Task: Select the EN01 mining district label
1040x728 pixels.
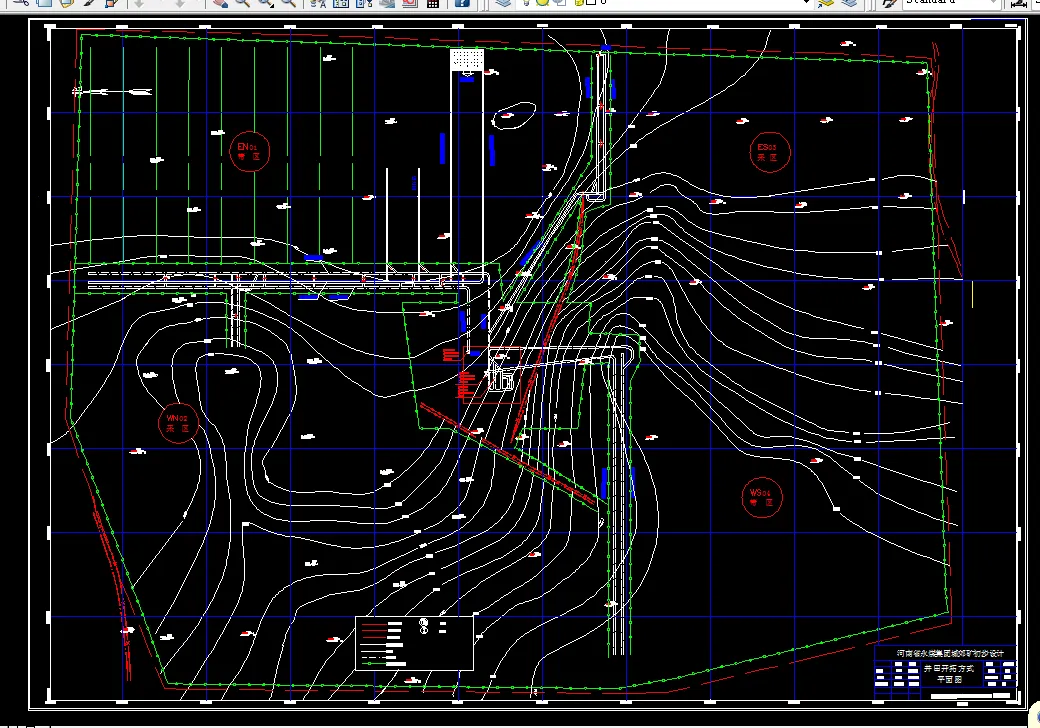Action: [x=249, y=151]
